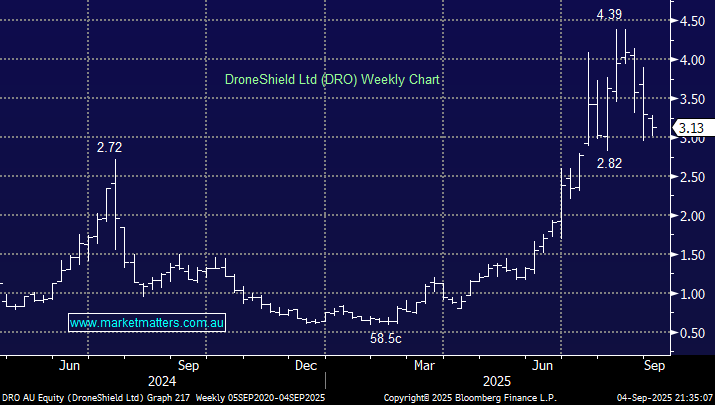Click the Jun 2024 x-axis label

[70, 365]
